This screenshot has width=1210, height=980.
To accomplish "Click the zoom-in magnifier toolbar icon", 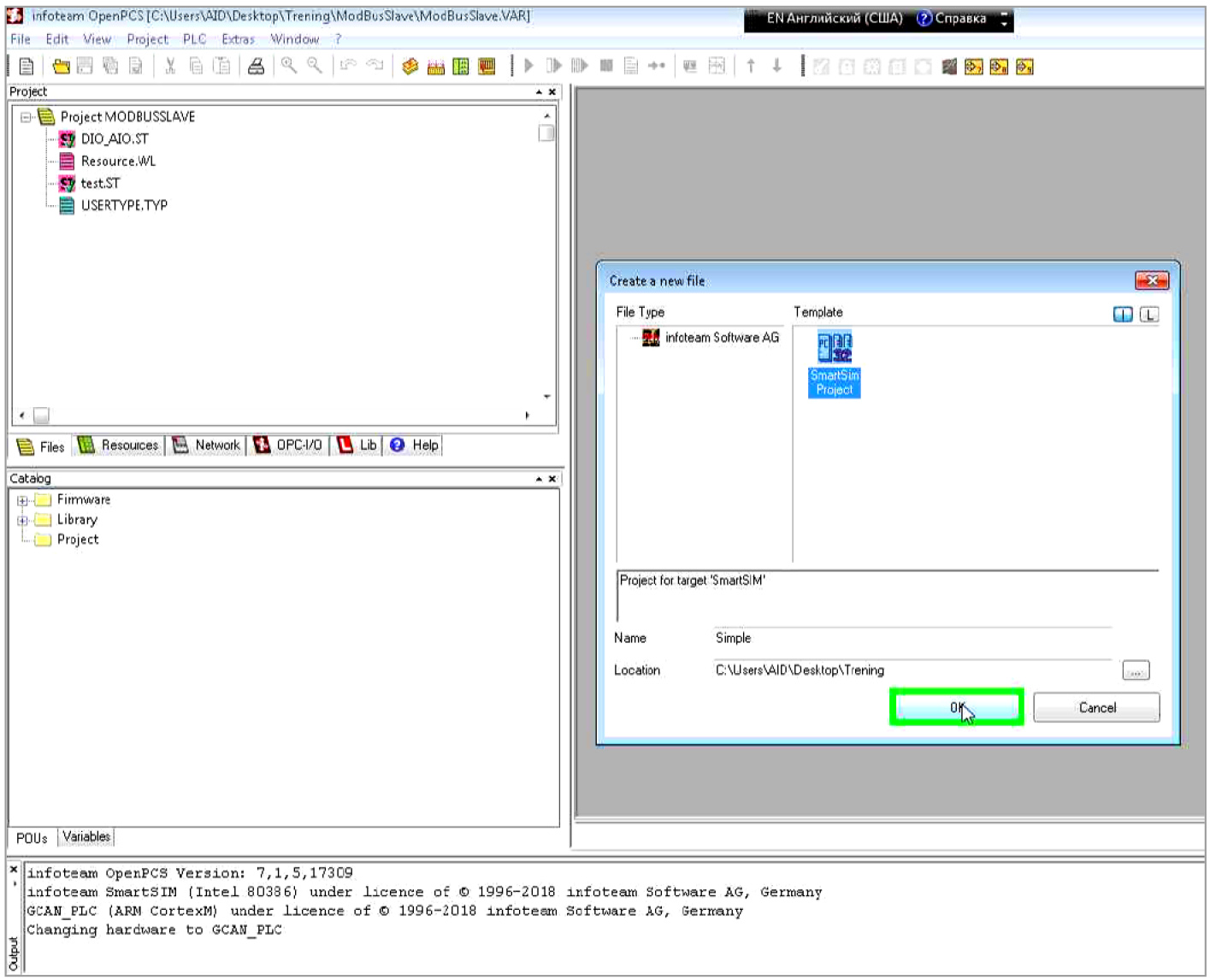I will (289, 66).
